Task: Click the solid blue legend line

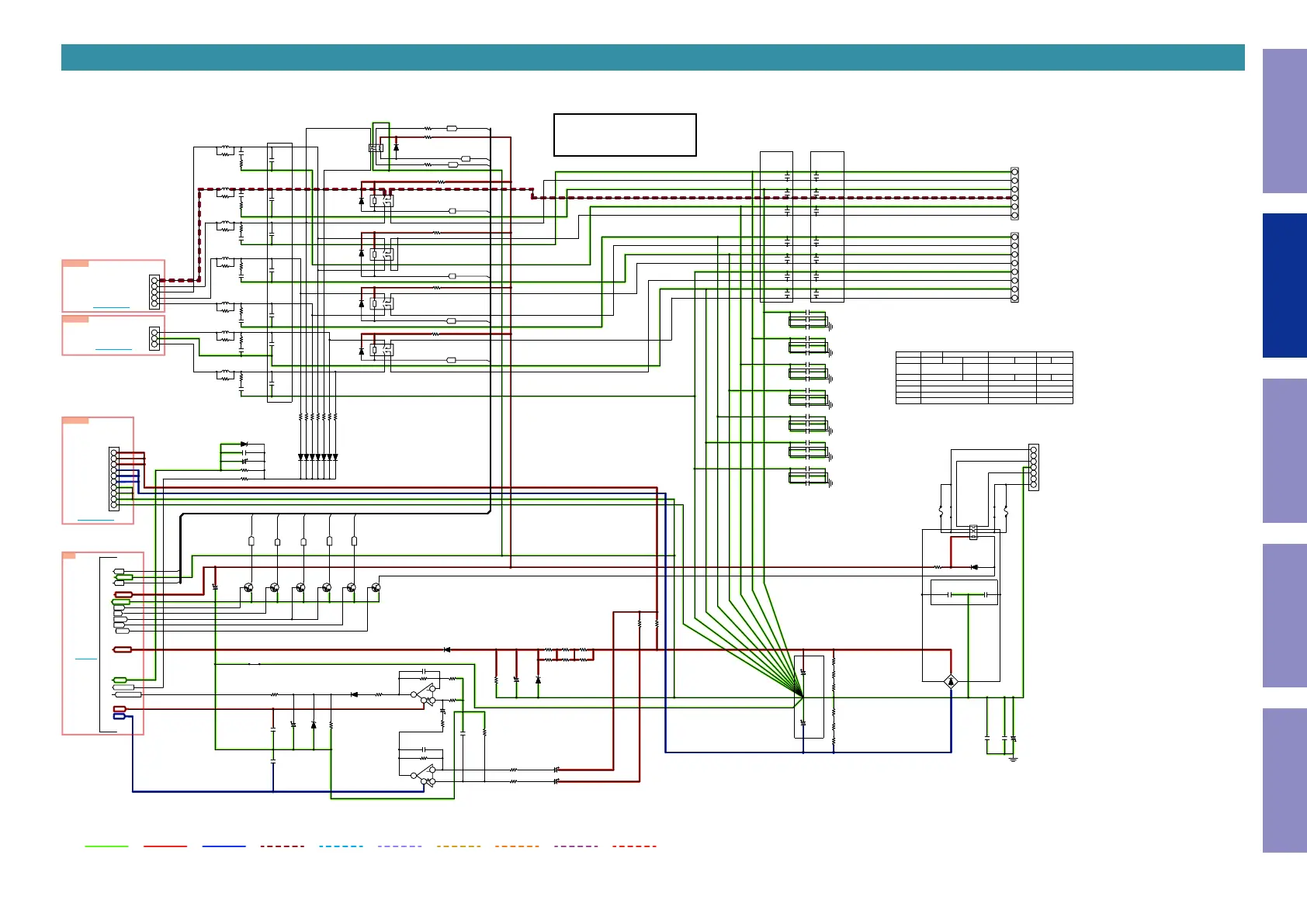Action: click(x=224, y=846)
